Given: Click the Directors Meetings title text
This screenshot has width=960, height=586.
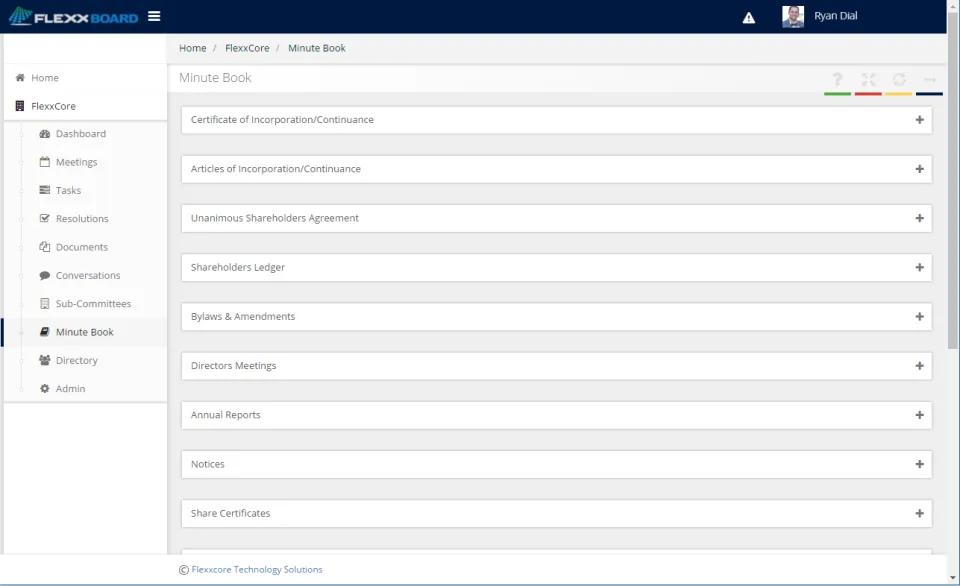Looking at the screenshot, I should coord(233,366).
